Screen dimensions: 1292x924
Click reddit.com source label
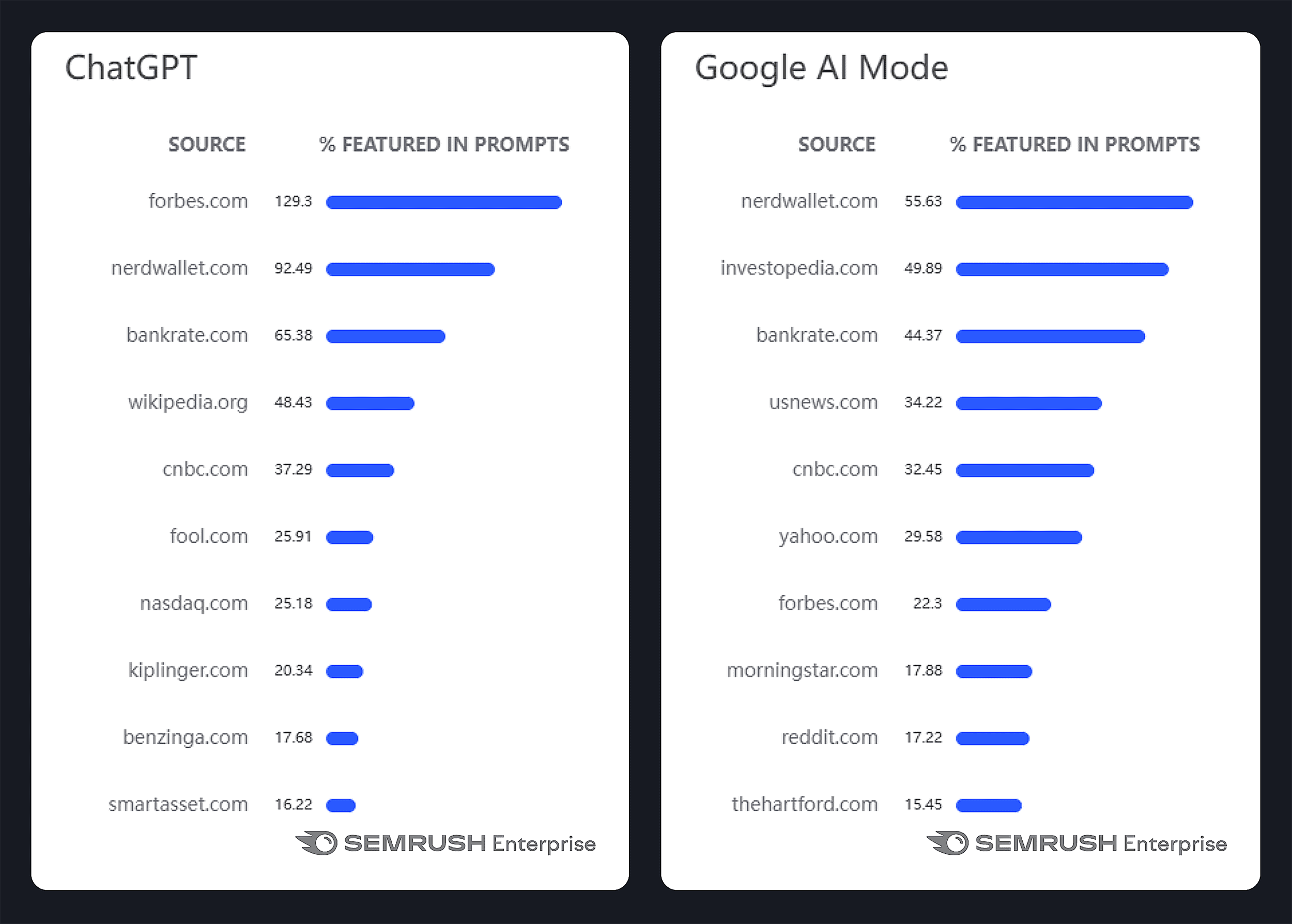click(x=829, y=737)
